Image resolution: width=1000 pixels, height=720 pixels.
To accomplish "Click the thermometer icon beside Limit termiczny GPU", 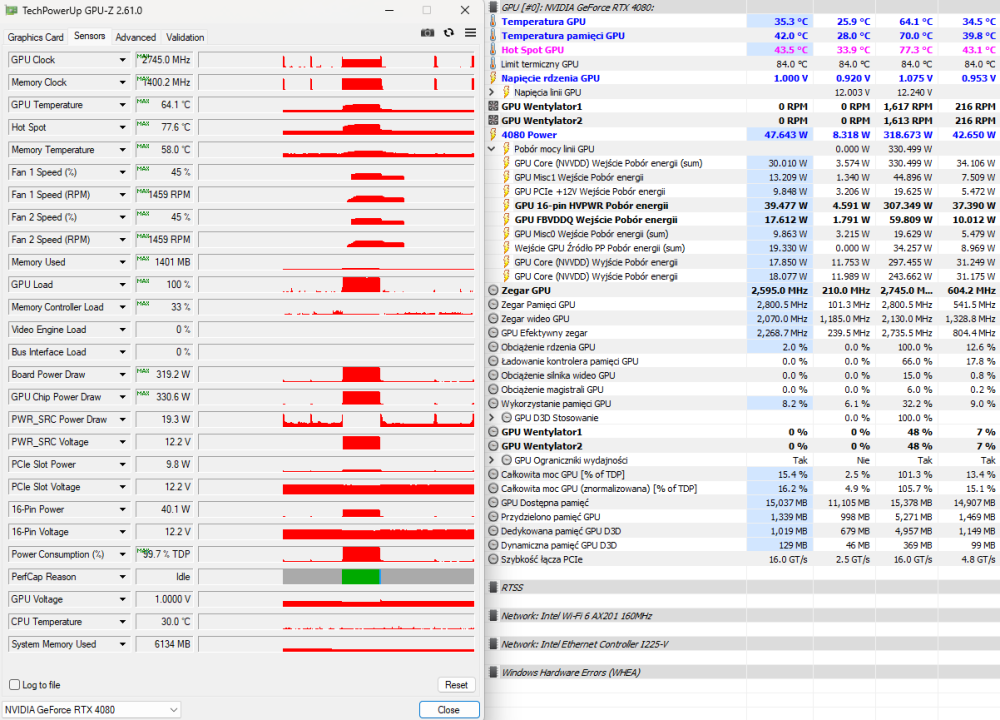I will [x=493, y=64].
